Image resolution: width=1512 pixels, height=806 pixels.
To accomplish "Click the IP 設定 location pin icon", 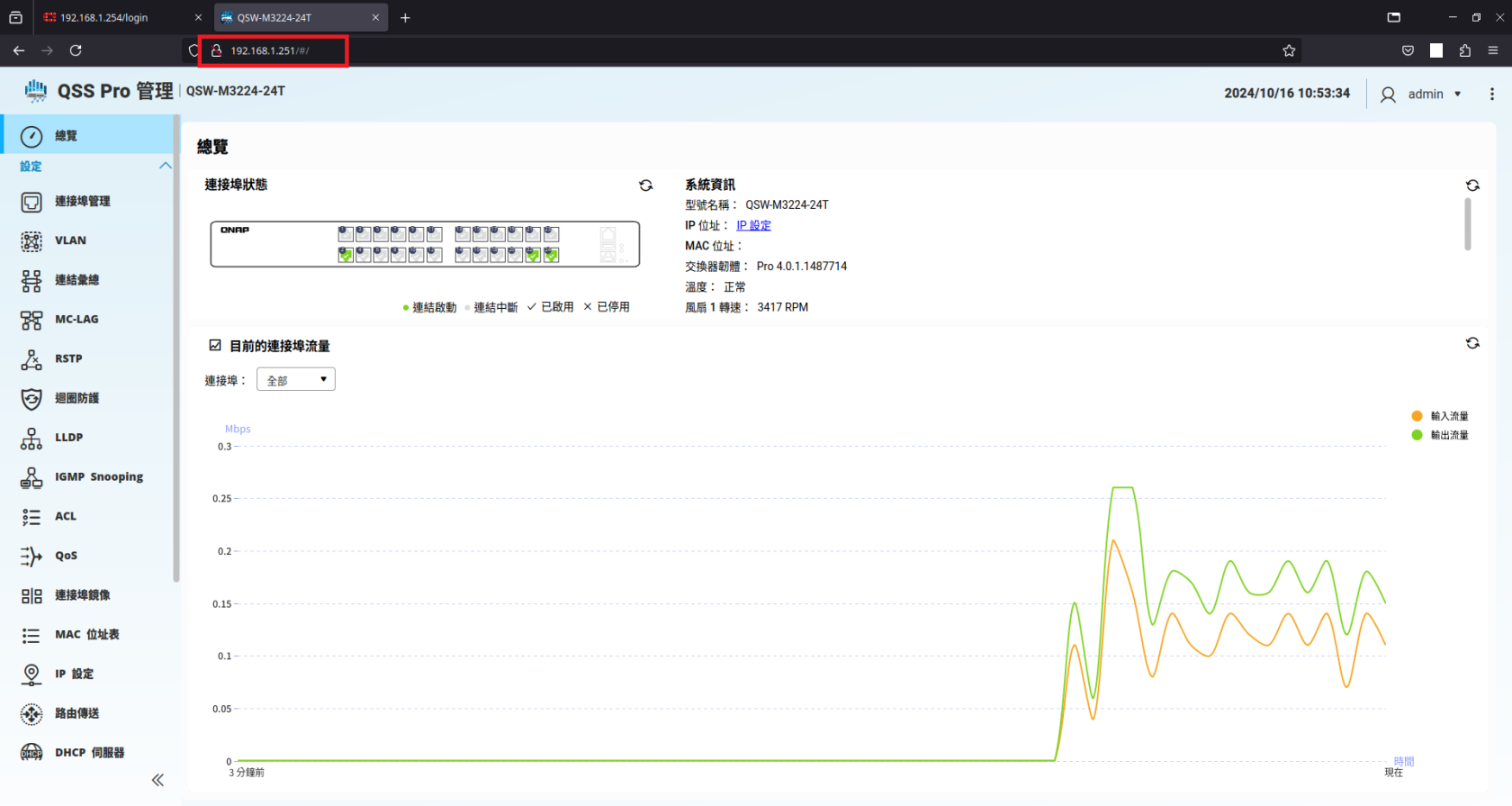I will tap(31, 674).
